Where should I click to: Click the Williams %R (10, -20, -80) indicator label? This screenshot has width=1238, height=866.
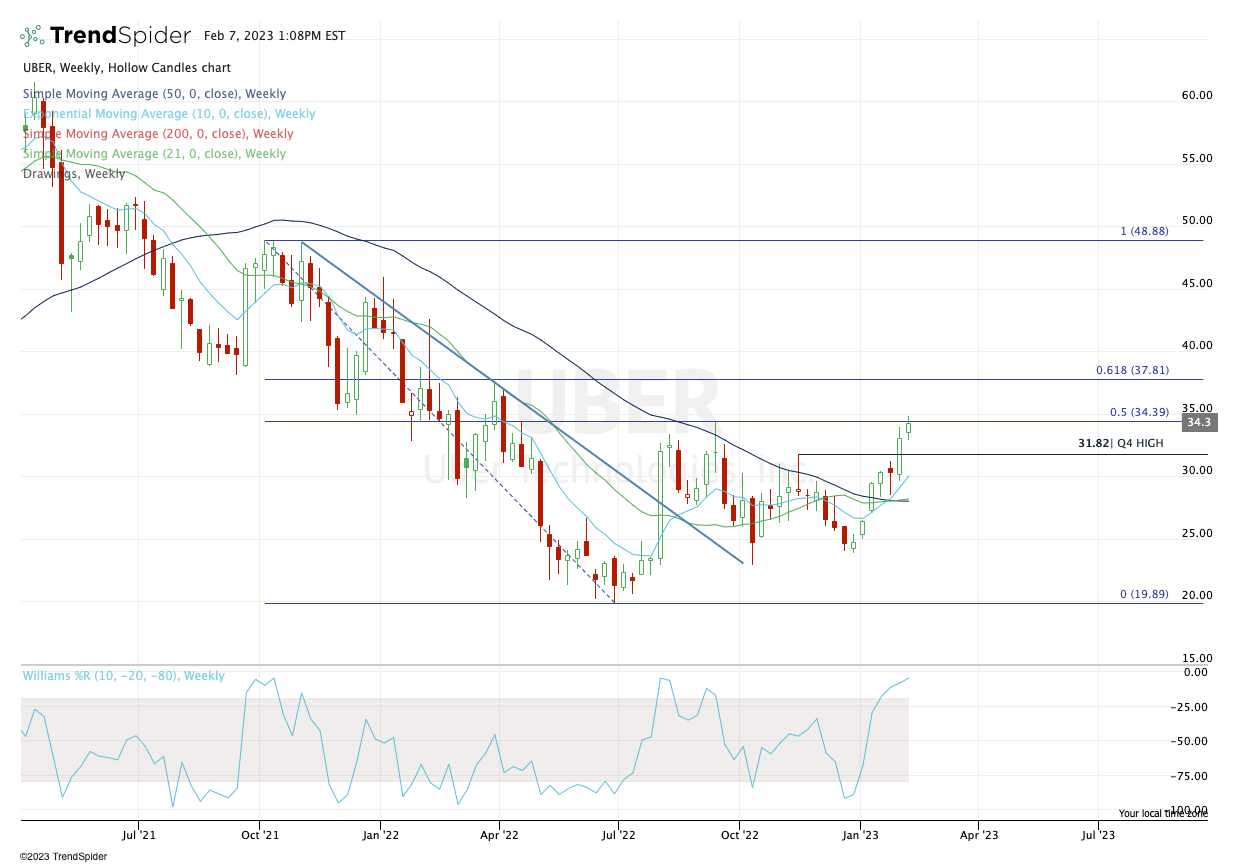(x=124, y=676)
